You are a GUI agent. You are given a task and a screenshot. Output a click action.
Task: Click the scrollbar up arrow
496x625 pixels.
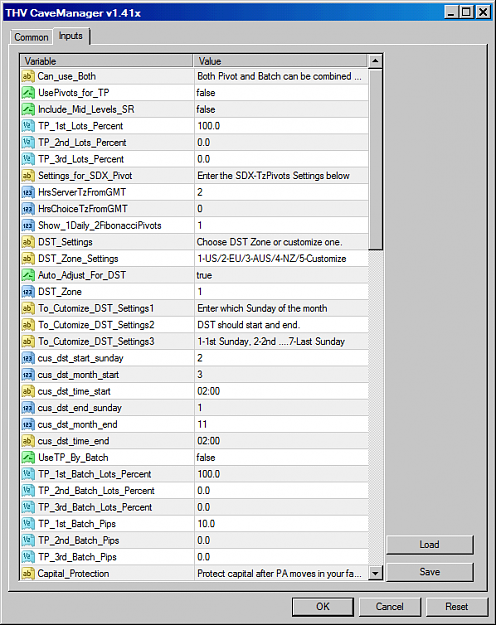tap(375, 61)
